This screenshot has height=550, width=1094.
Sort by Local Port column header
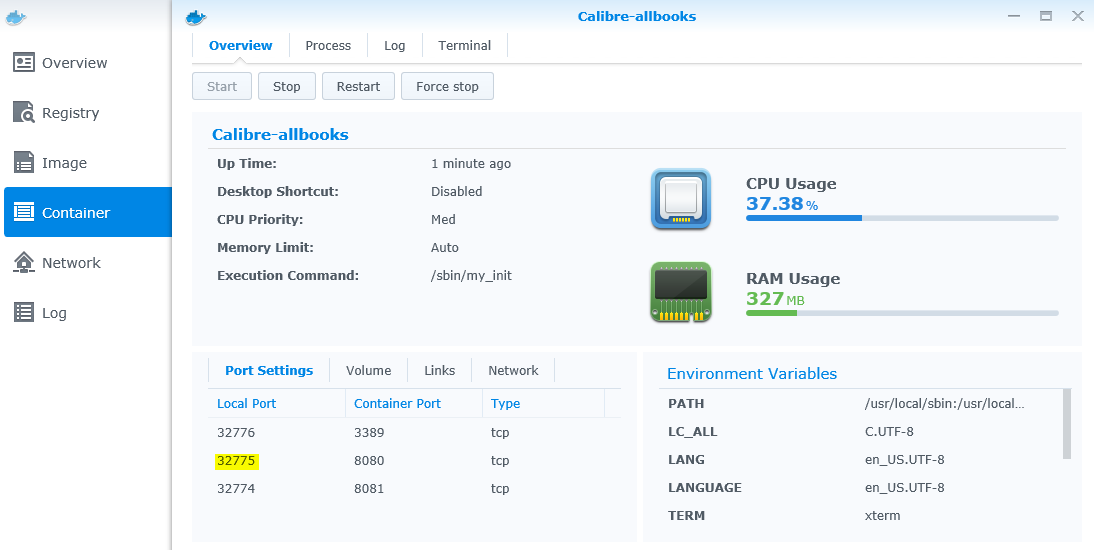[276, 403]
